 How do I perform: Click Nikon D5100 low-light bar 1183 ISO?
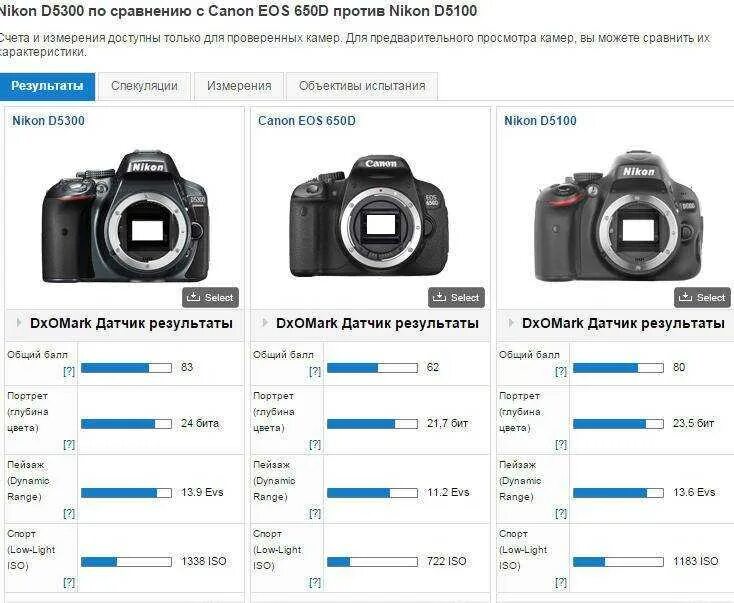[618, 562]
